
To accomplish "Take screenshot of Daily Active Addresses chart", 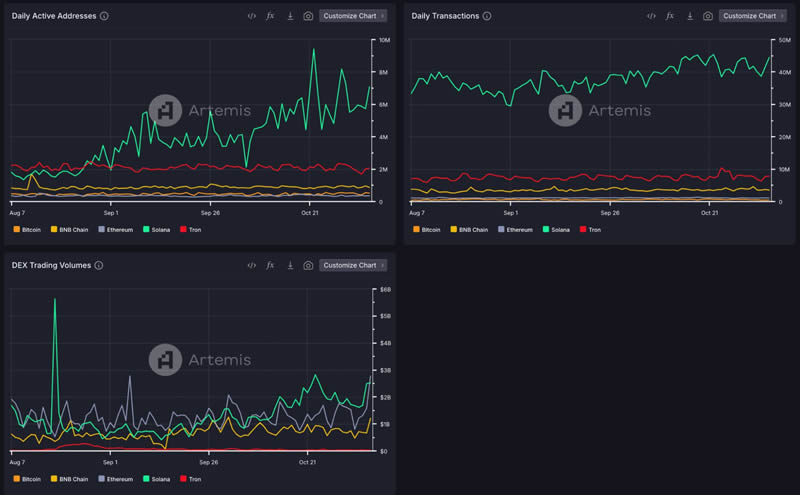I will [x=308, y=16].
